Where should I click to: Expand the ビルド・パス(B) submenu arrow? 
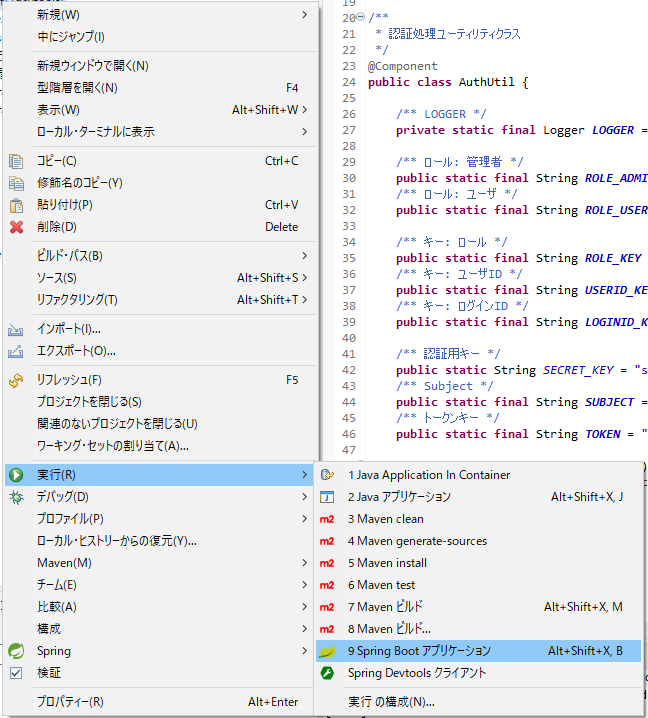coord(305,256)
